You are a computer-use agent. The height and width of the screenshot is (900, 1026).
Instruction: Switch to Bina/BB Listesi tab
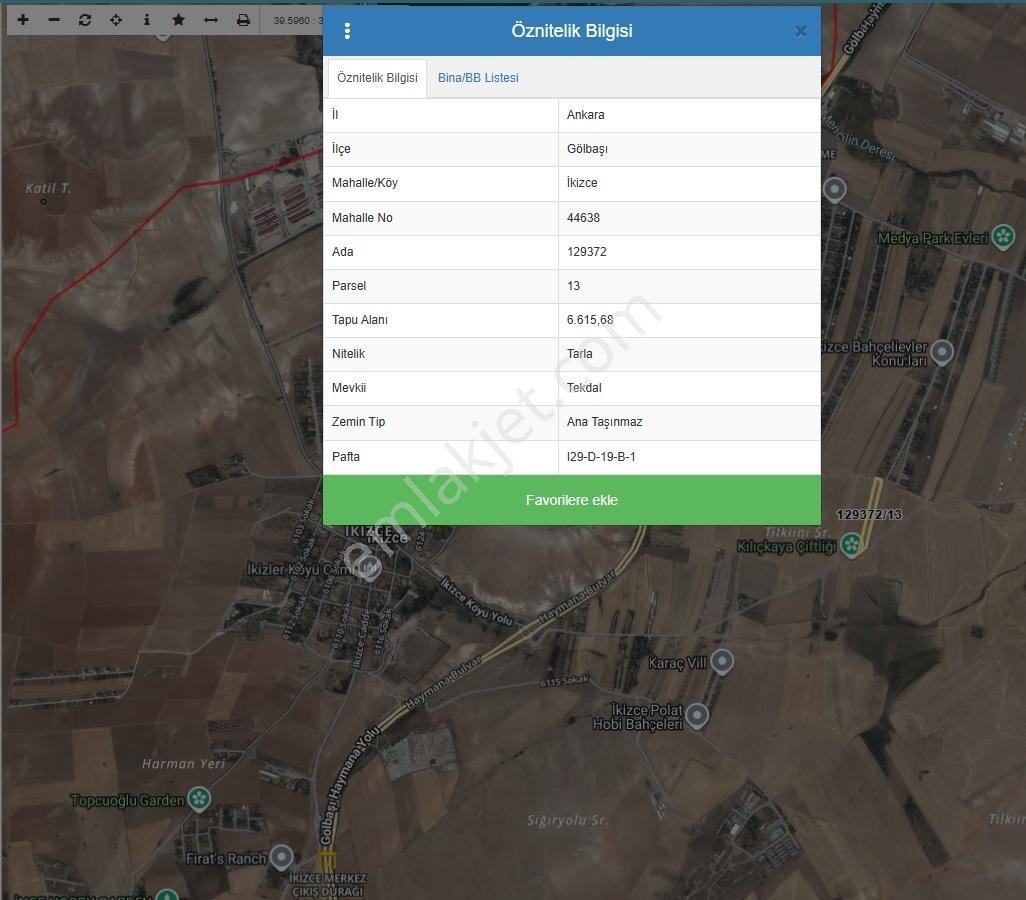pos(478,78)
